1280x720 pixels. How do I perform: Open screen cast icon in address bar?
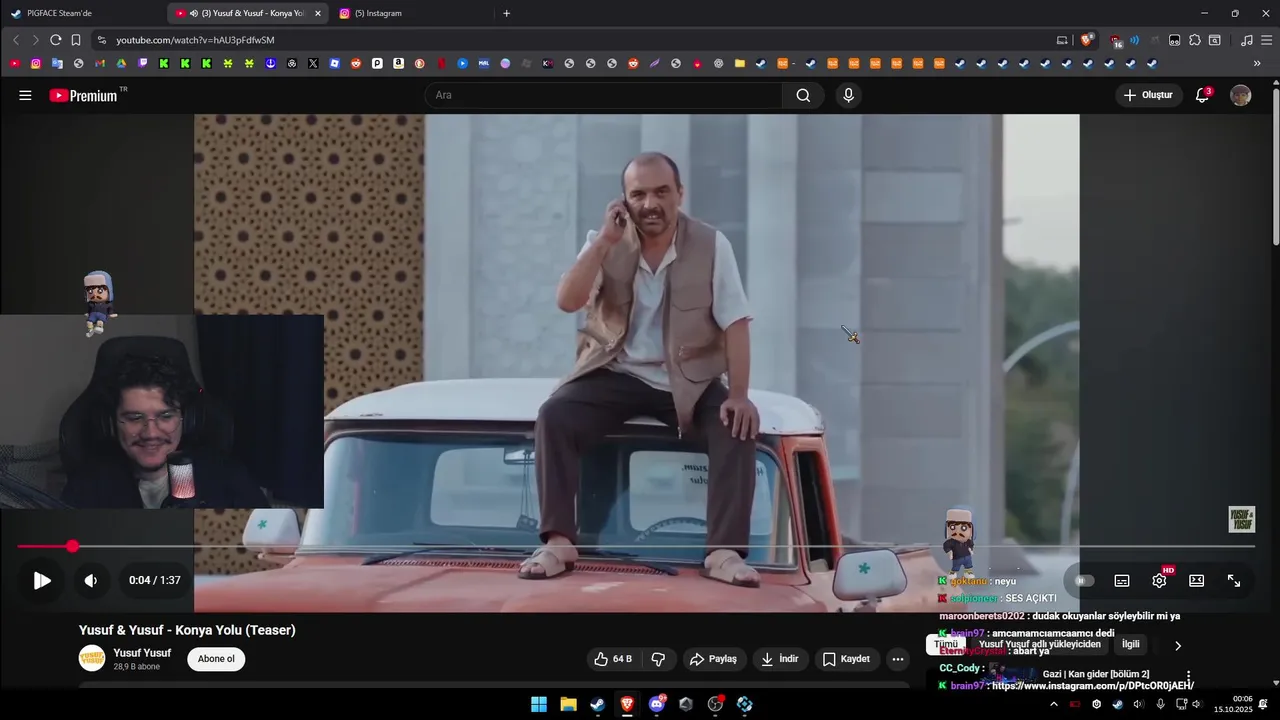(1062, 40)
